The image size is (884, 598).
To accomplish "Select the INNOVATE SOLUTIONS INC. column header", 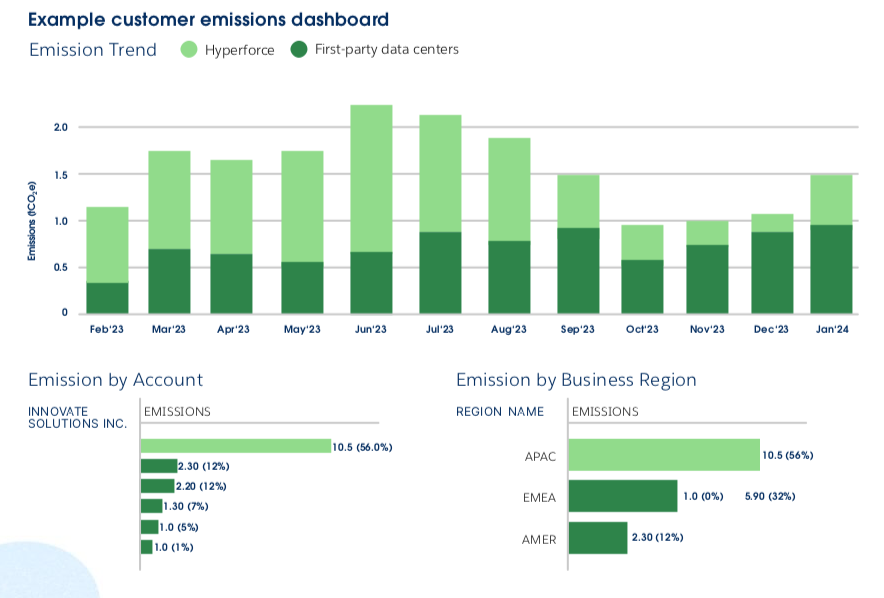I will (78, 418).
